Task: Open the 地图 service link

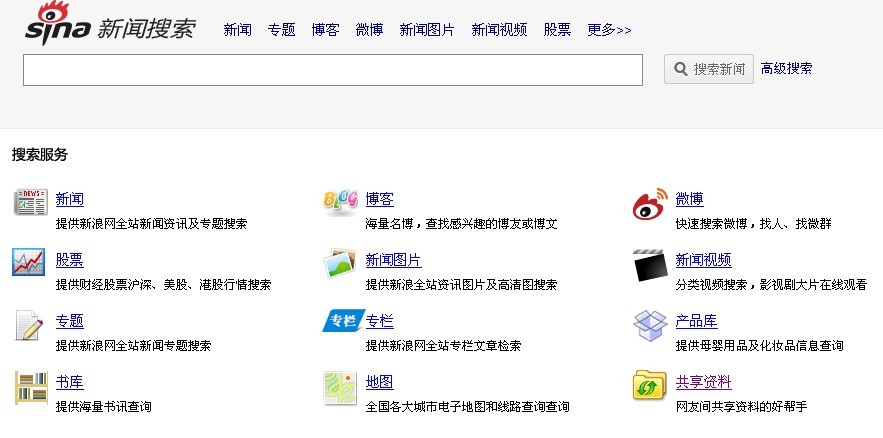Action: pyautogui.click(x=380, y=382)
